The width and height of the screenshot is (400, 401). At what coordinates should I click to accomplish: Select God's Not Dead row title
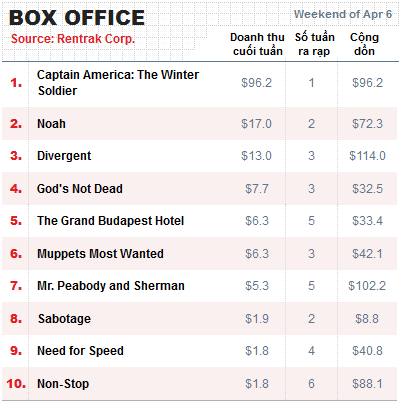coord(80,189)
